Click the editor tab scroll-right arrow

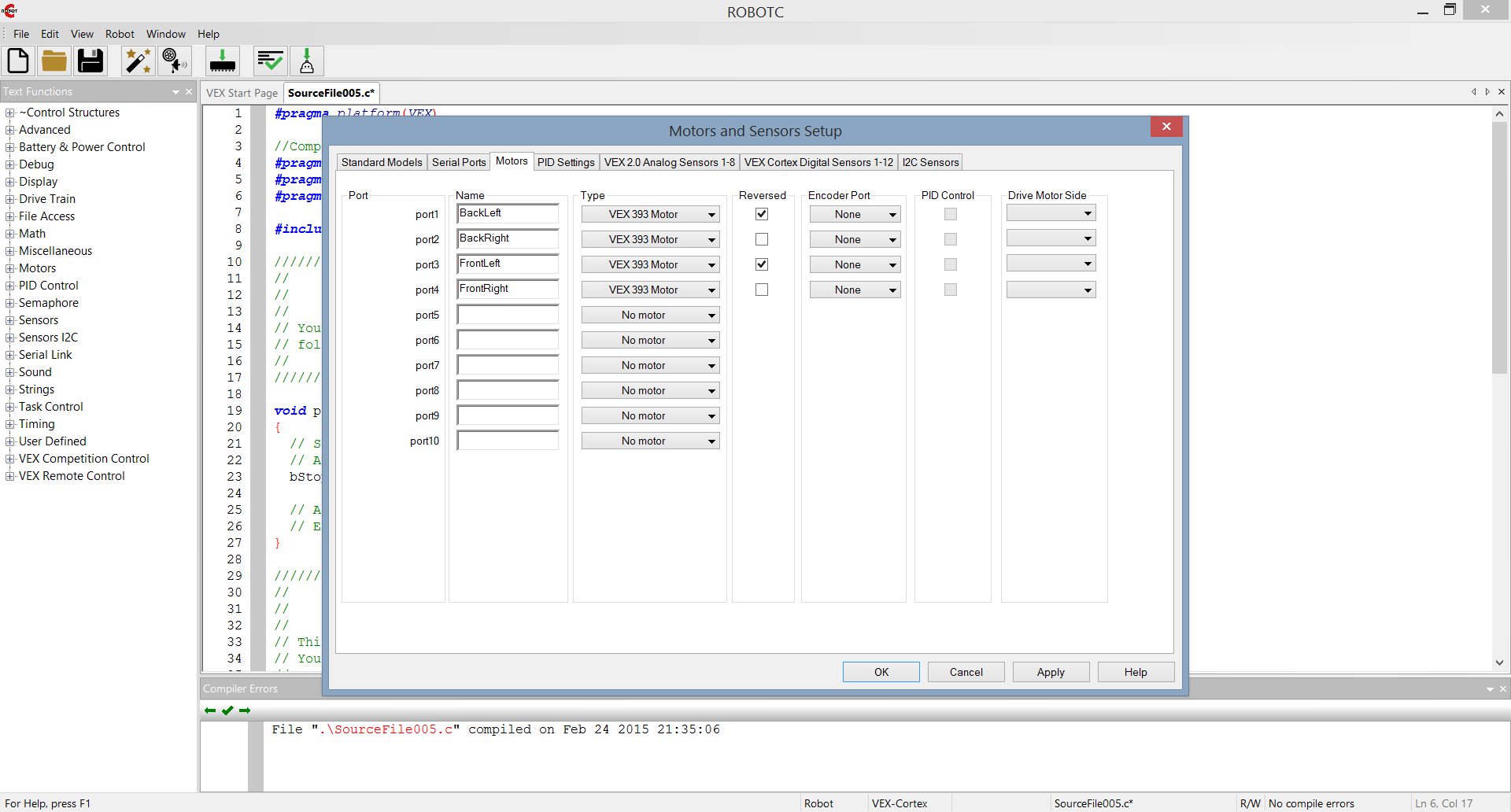[x=1487, y=92]
